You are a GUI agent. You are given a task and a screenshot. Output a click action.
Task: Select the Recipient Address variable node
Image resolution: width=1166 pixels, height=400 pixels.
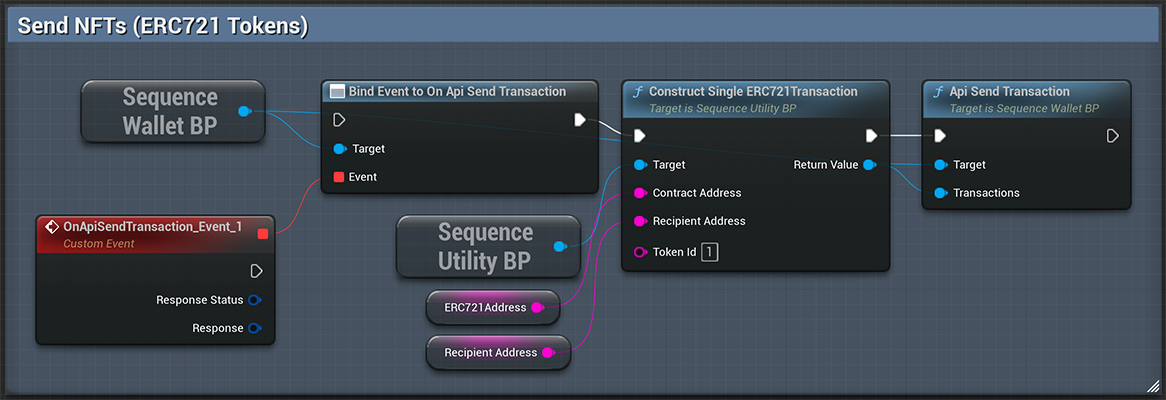(x=490, y=352)
